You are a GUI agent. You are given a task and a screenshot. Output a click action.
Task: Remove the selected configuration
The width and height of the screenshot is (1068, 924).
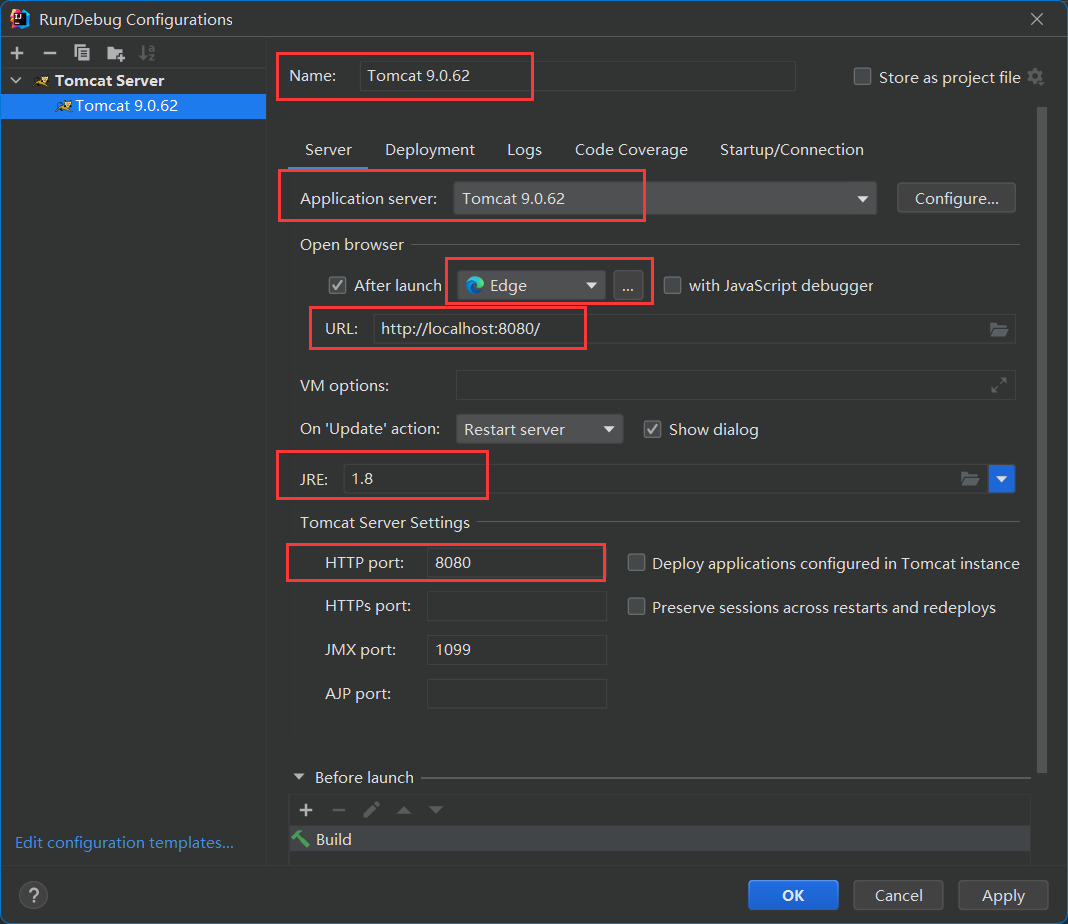coord(50,53)
